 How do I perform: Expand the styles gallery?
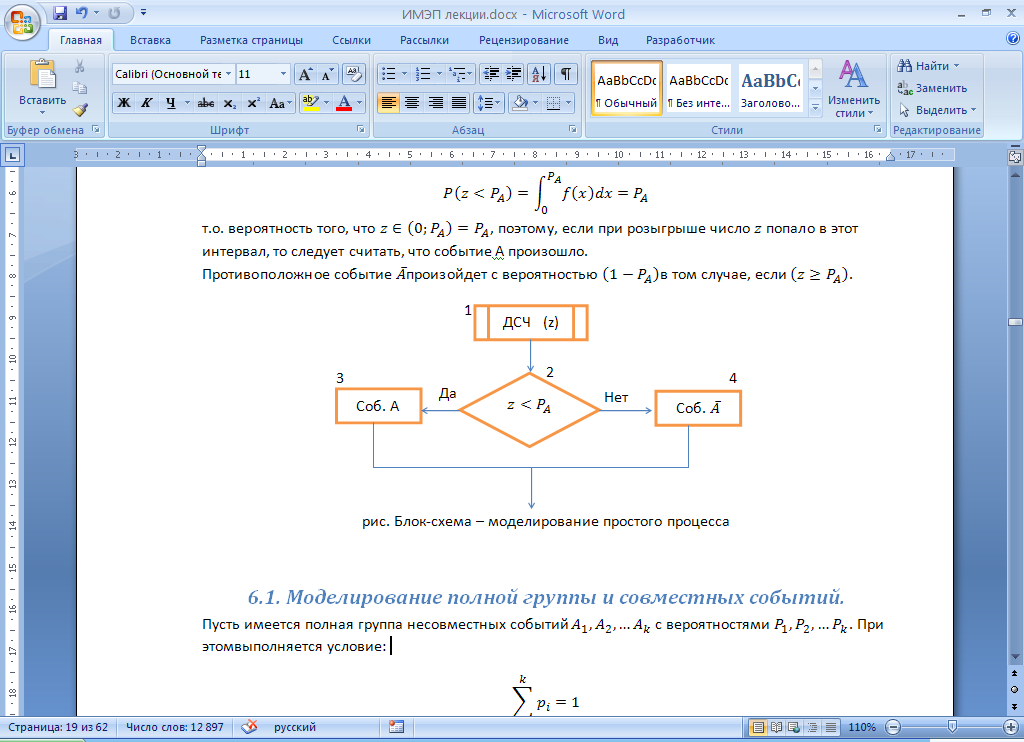click(815, 108)
